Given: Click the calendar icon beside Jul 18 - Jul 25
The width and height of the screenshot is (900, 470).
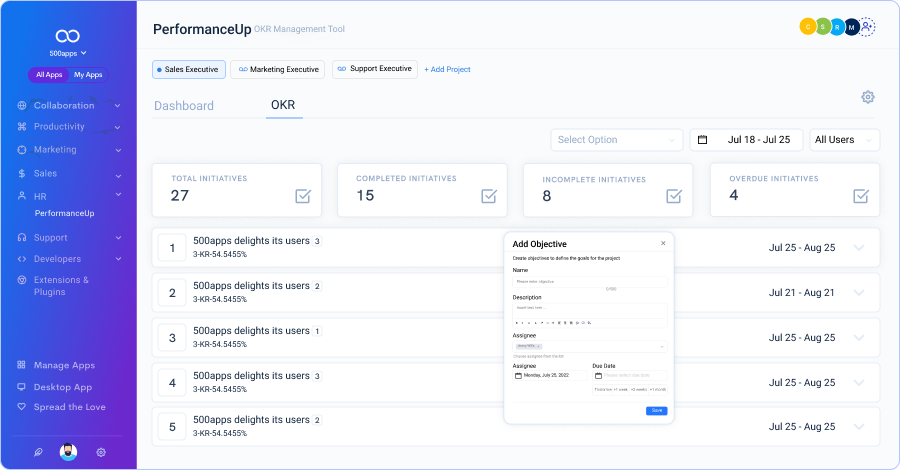Looking at the screenshot, I should [702, 140].
